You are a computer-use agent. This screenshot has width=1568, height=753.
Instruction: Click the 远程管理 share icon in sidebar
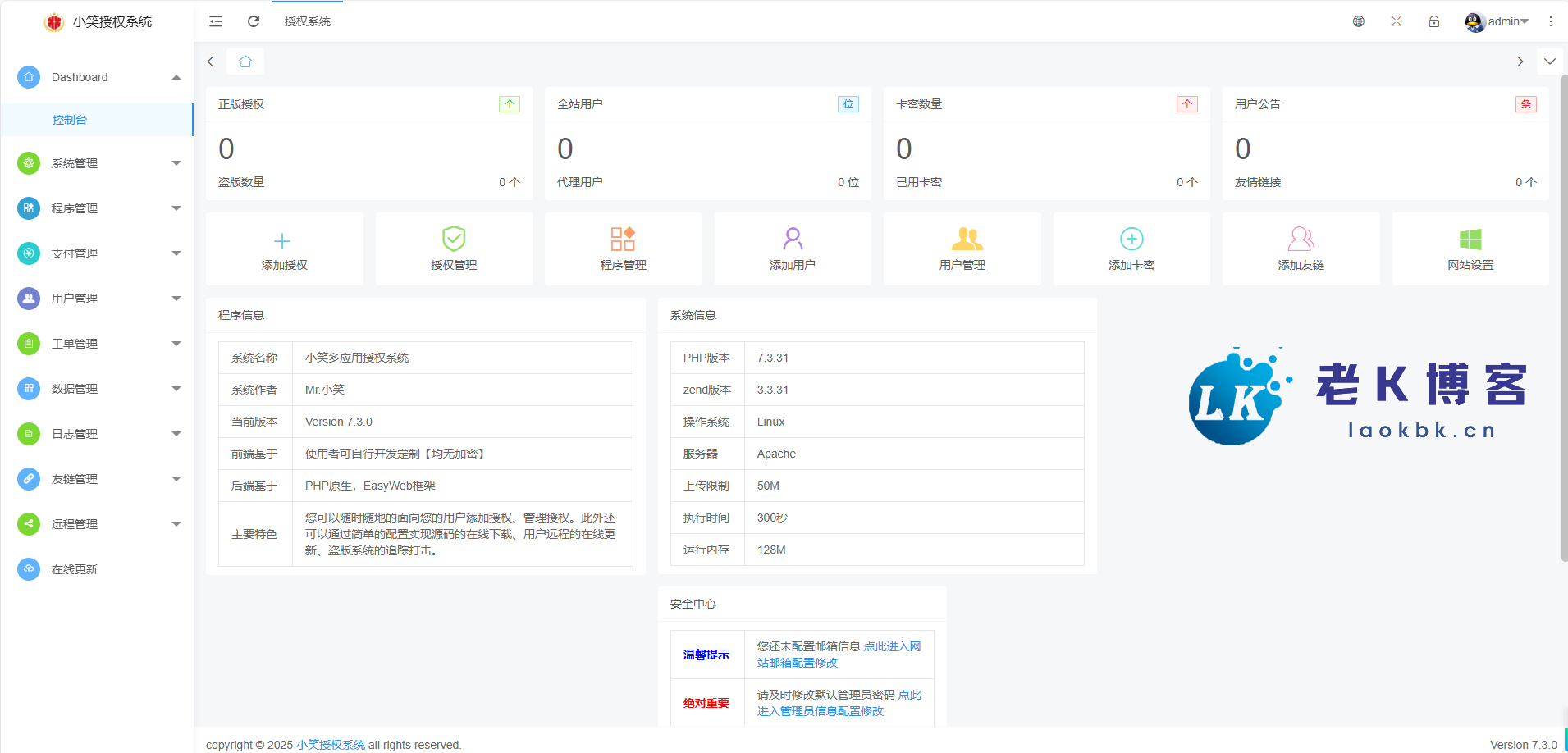tap(29, 524)
